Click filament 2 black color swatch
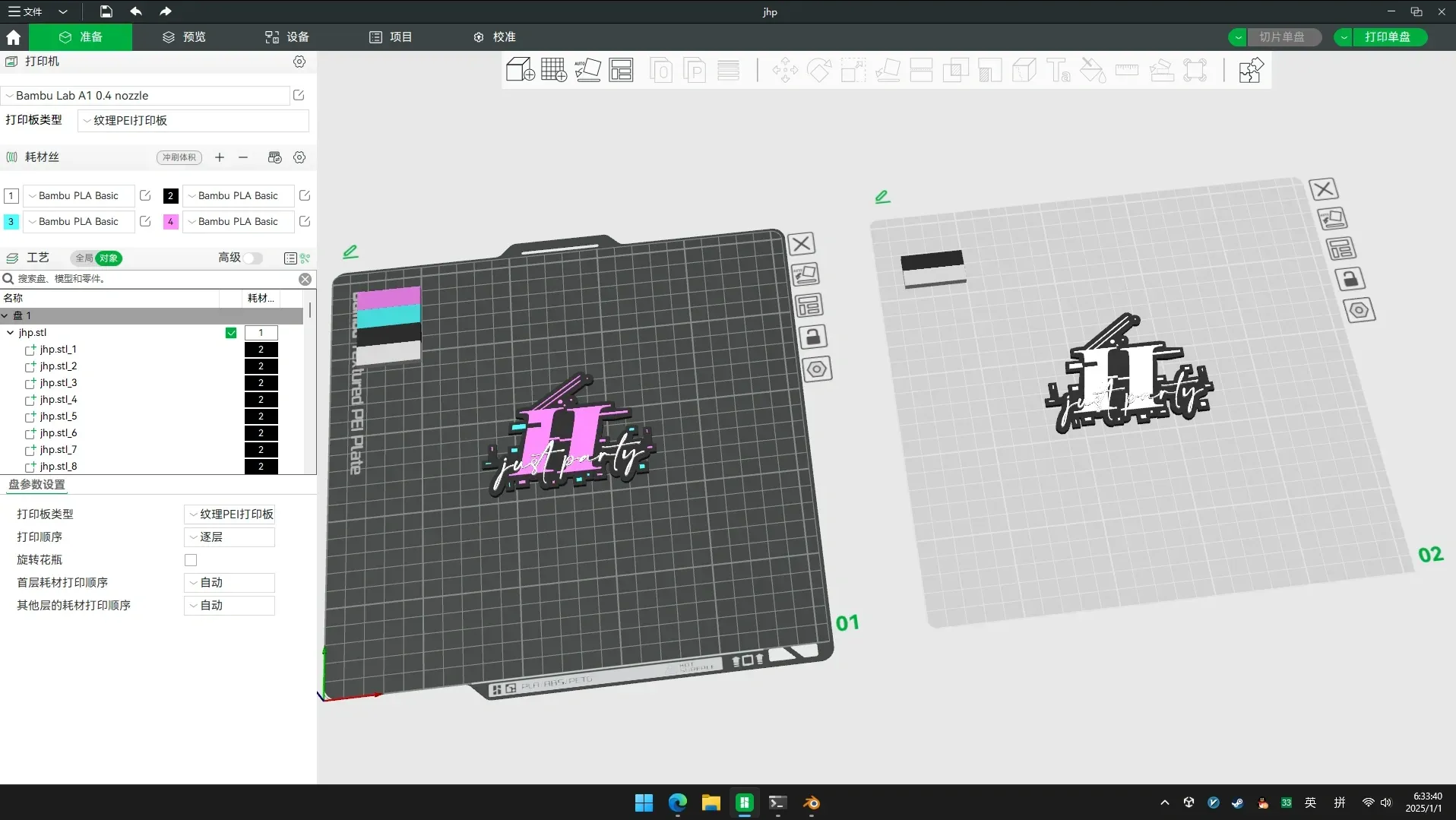The width and height of the screenshot is (1456, 820). tap(170, 196)
